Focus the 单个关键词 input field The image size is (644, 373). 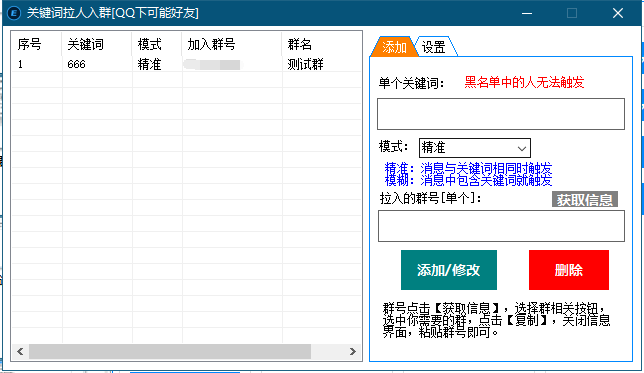click(x=501, y=114)
